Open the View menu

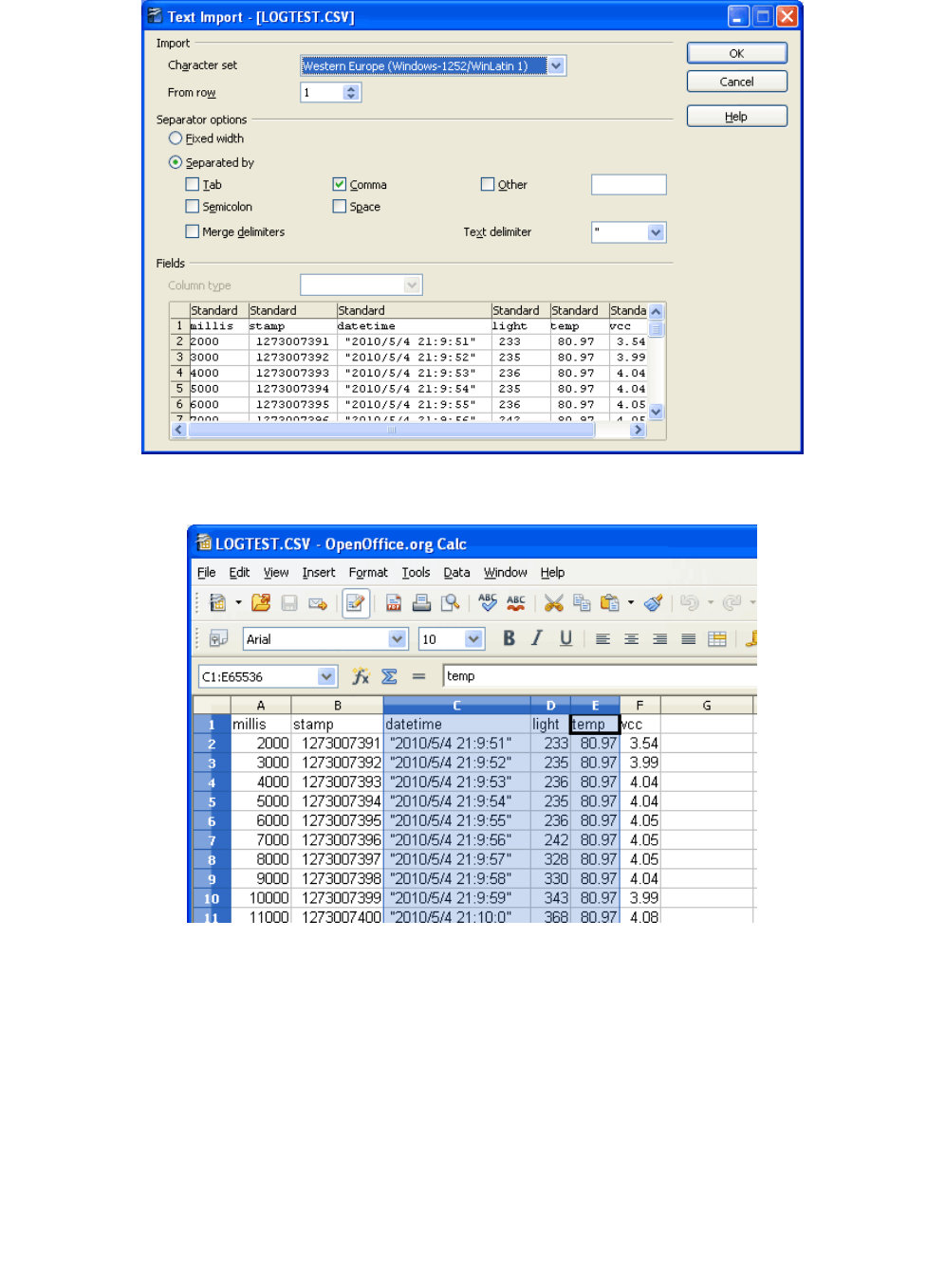[276, 573]
